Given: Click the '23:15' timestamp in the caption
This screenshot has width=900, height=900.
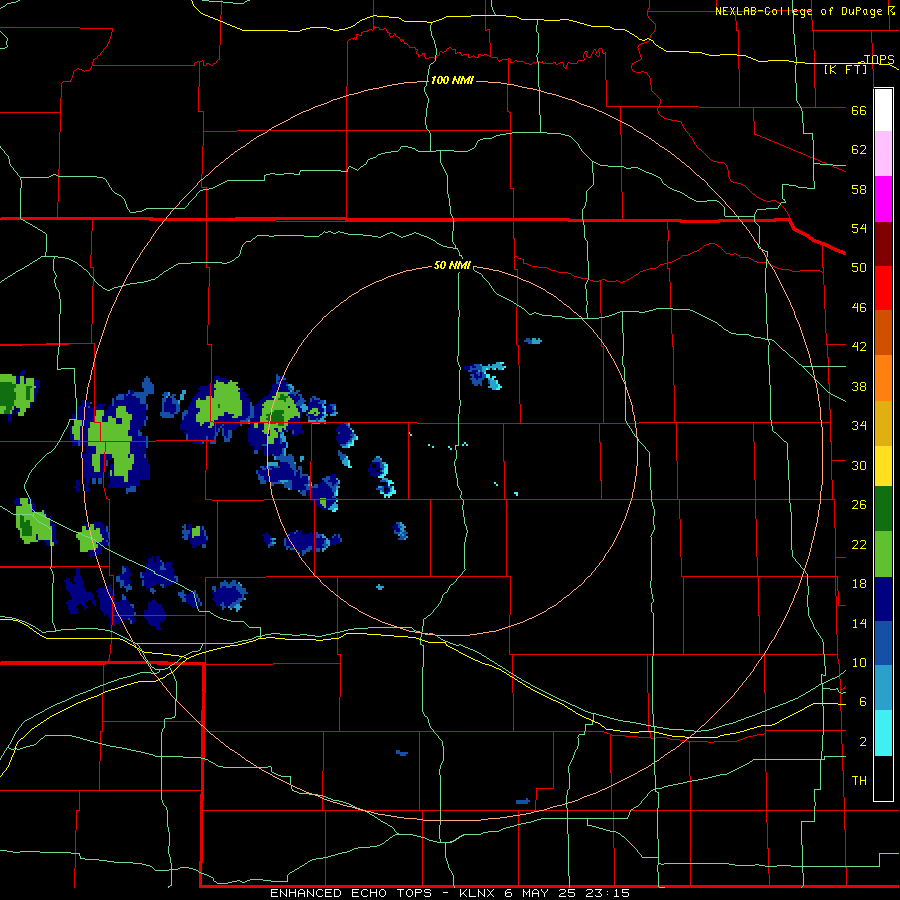Looking at the screenshot, I should coord(607,893).
